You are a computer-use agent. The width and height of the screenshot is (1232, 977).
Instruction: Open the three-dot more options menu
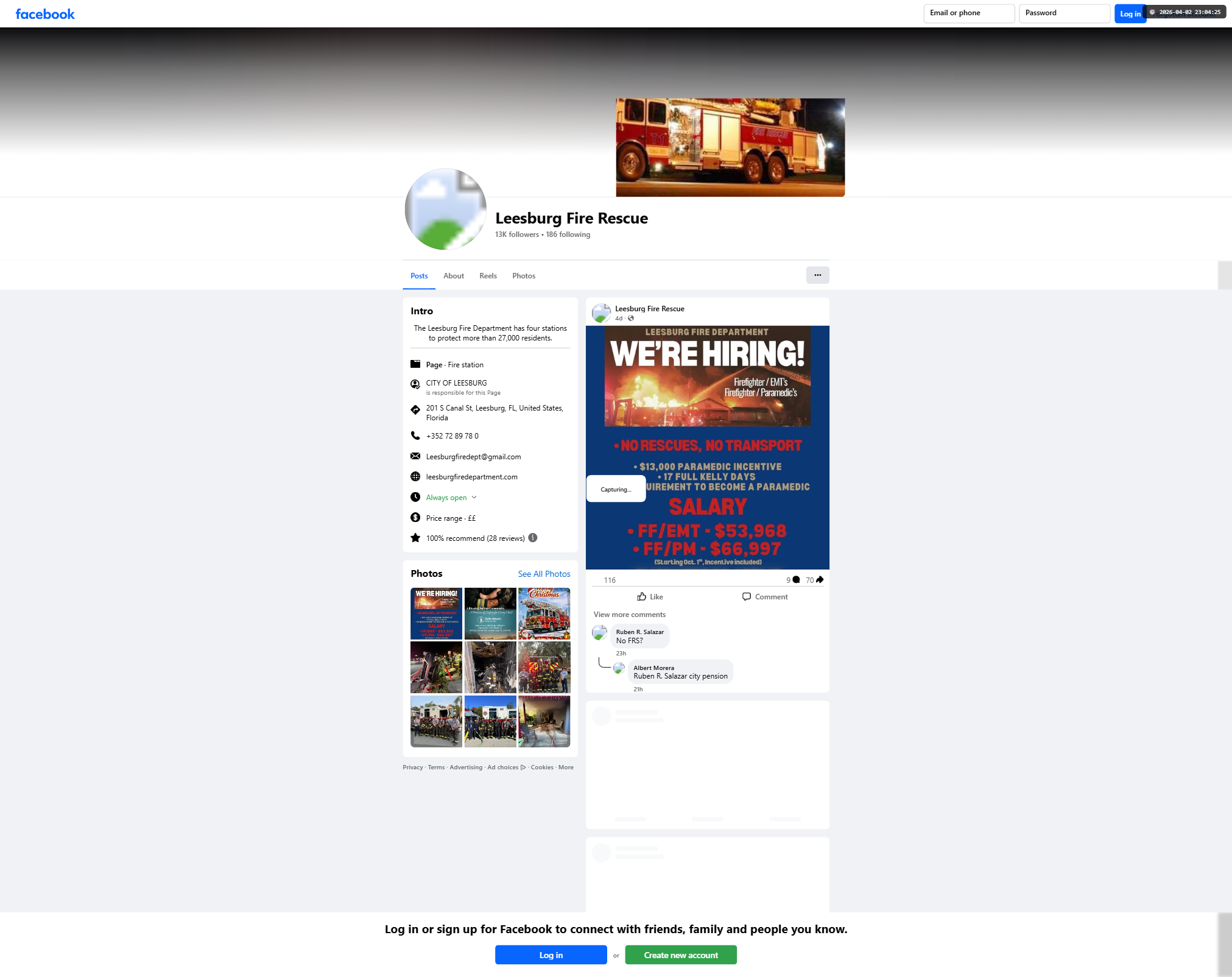click(818, 275)
